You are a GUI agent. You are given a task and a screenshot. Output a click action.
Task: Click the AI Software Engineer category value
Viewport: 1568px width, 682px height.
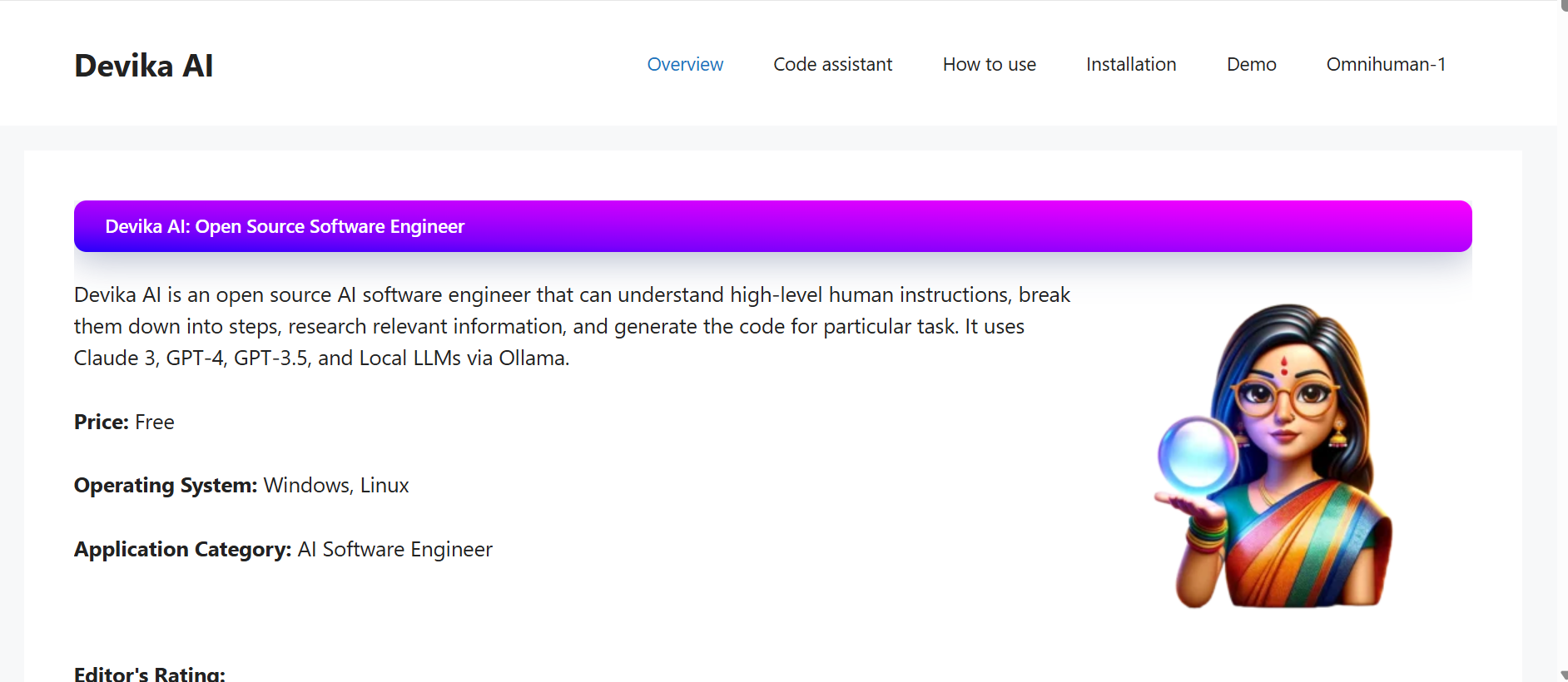tap(395, 550)
